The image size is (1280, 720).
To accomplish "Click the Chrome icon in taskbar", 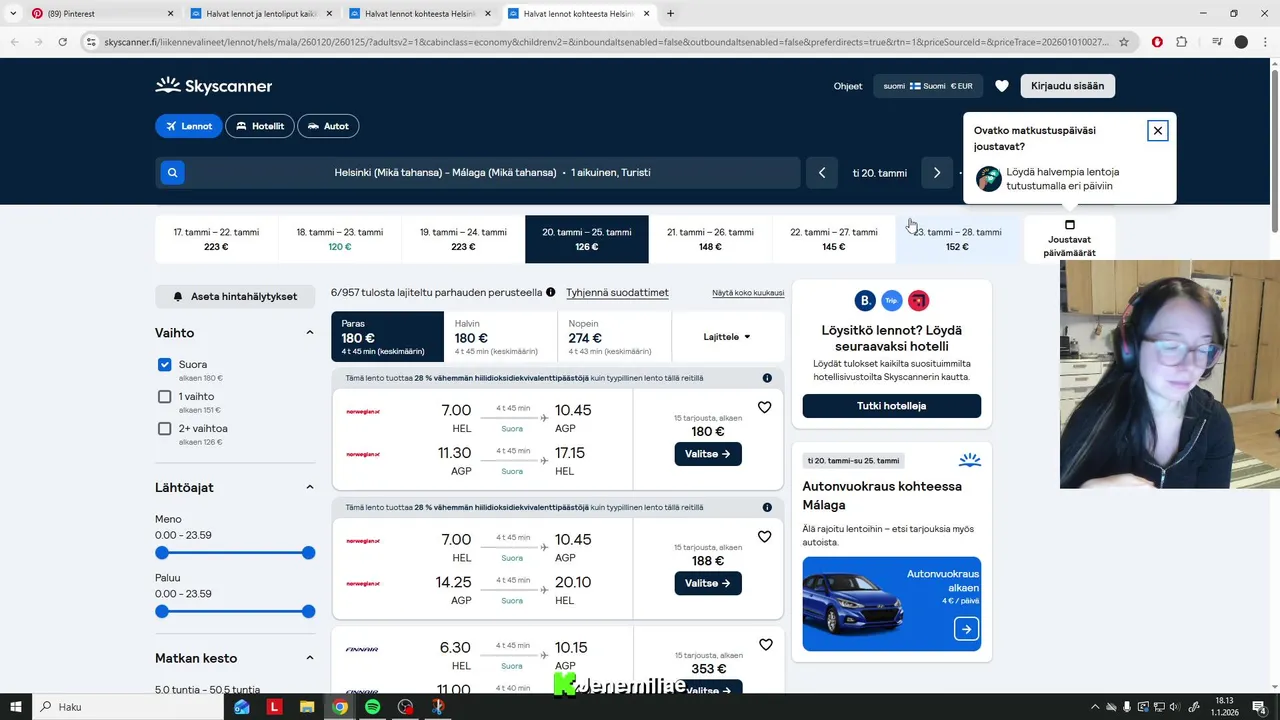I will click(x=340, y=707).
